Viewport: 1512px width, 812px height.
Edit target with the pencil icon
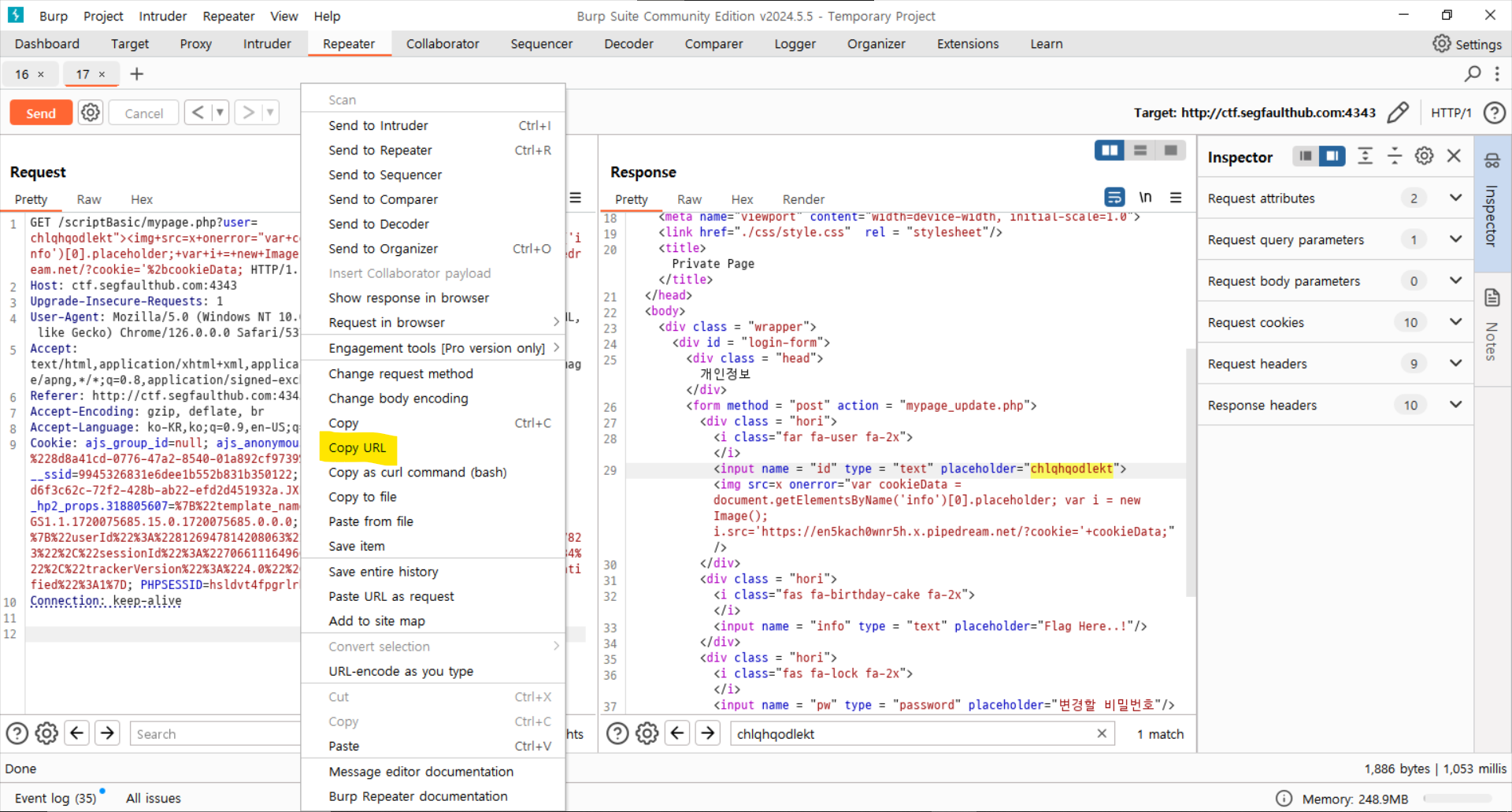coord(1398,113)
